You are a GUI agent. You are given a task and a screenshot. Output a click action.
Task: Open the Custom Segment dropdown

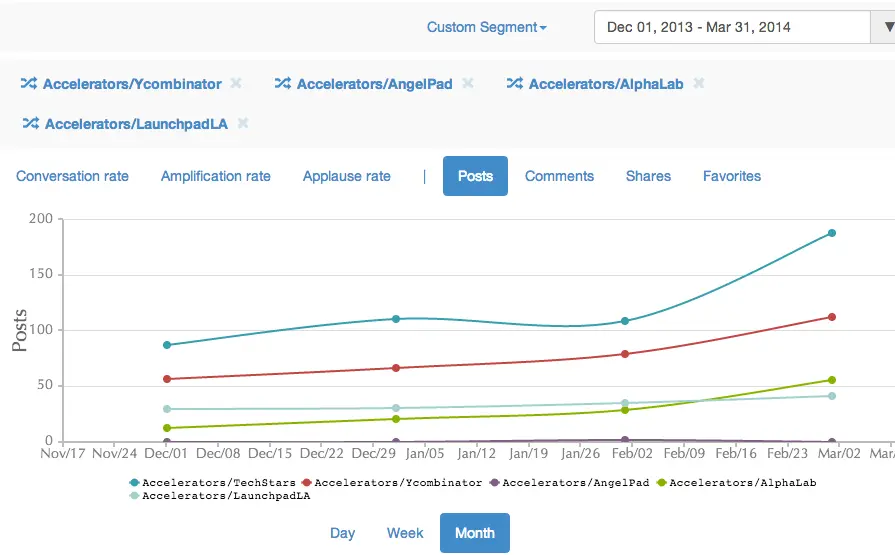click(486, 27)
